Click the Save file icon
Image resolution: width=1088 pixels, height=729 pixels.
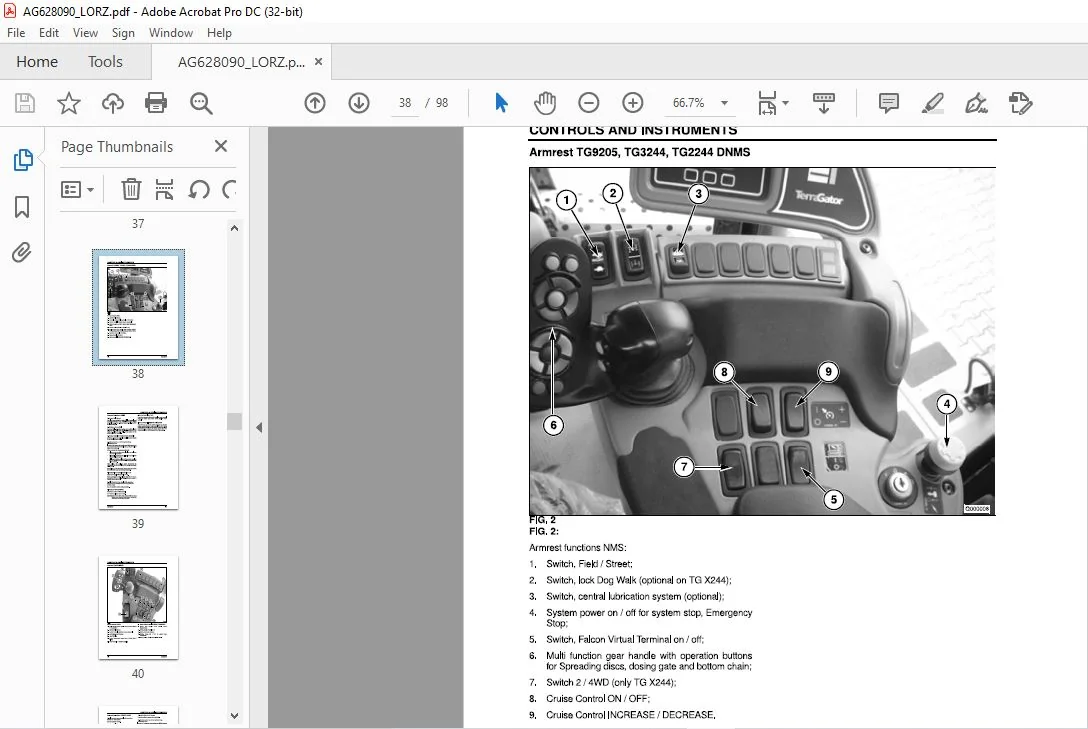[x=25, y=103]
